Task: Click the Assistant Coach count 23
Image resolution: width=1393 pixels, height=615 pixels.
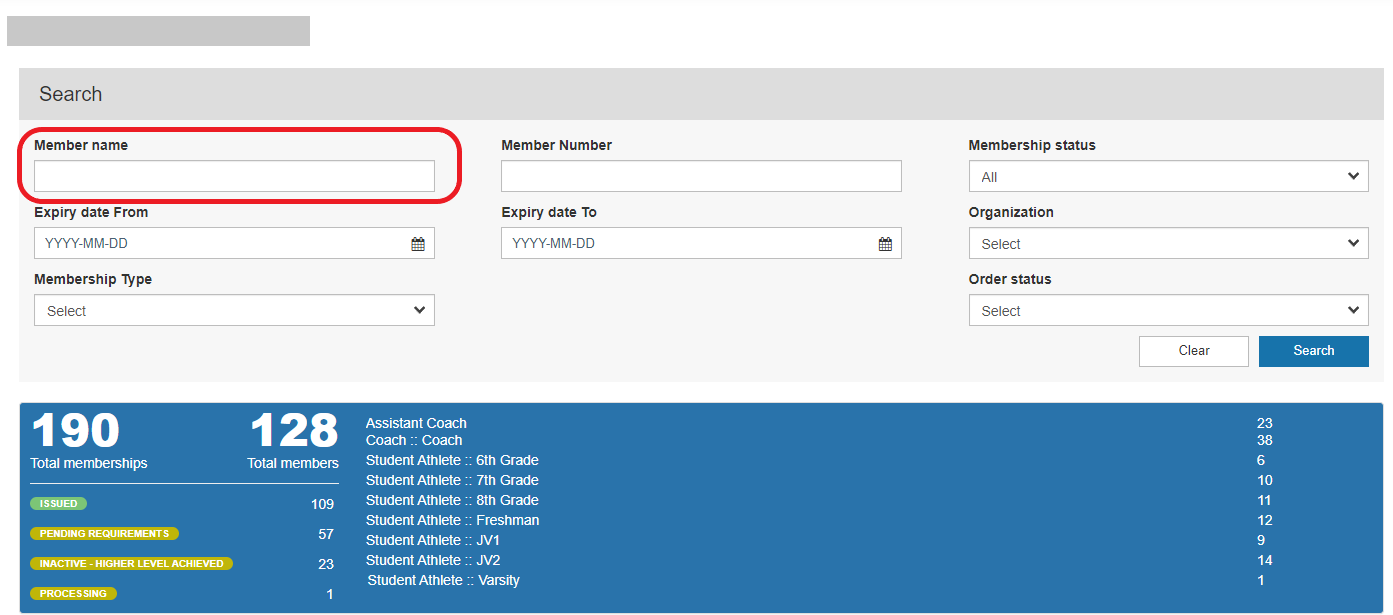Action: (1265, 423)
